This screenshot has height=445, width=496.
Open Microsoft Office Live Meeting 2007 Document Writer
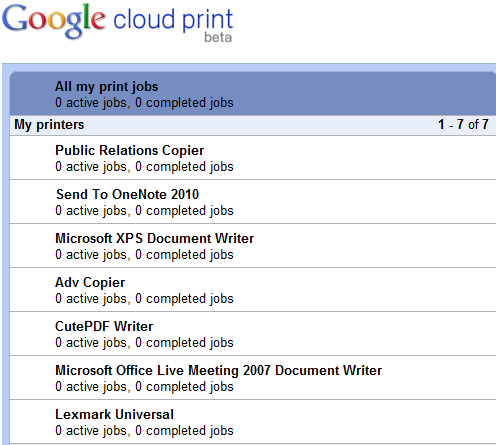coord(253,378)
